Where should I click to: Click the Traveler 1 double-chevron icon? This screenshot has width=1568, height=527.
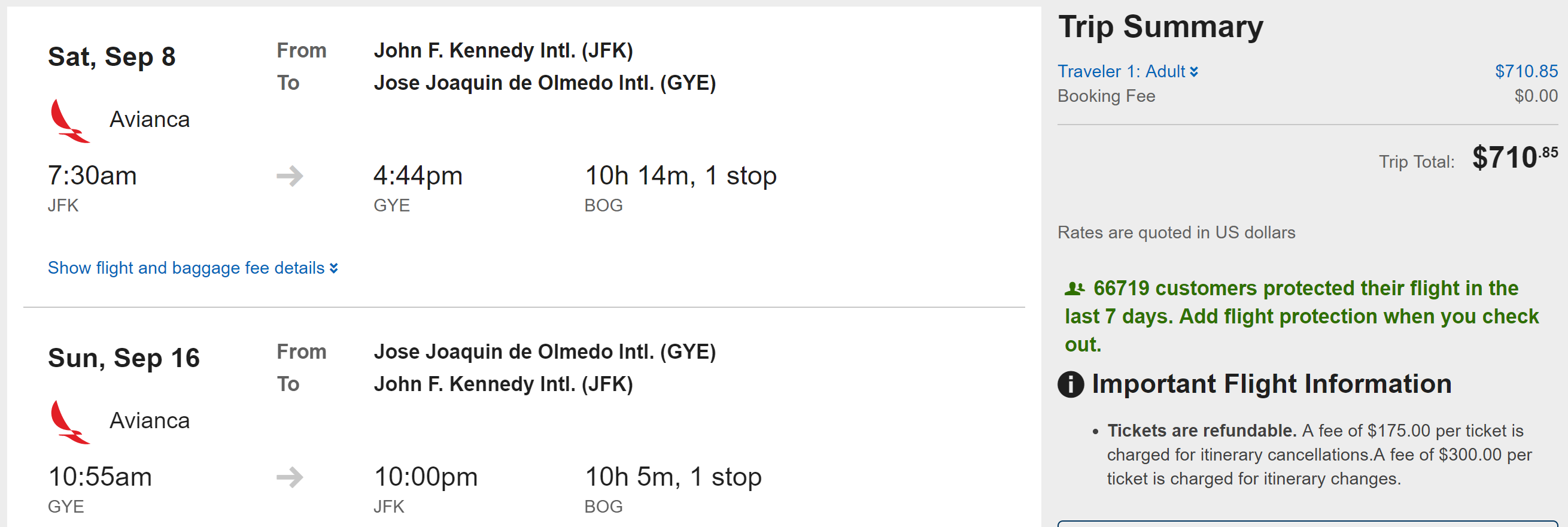pyautogui.click(x=1195, y=72)
